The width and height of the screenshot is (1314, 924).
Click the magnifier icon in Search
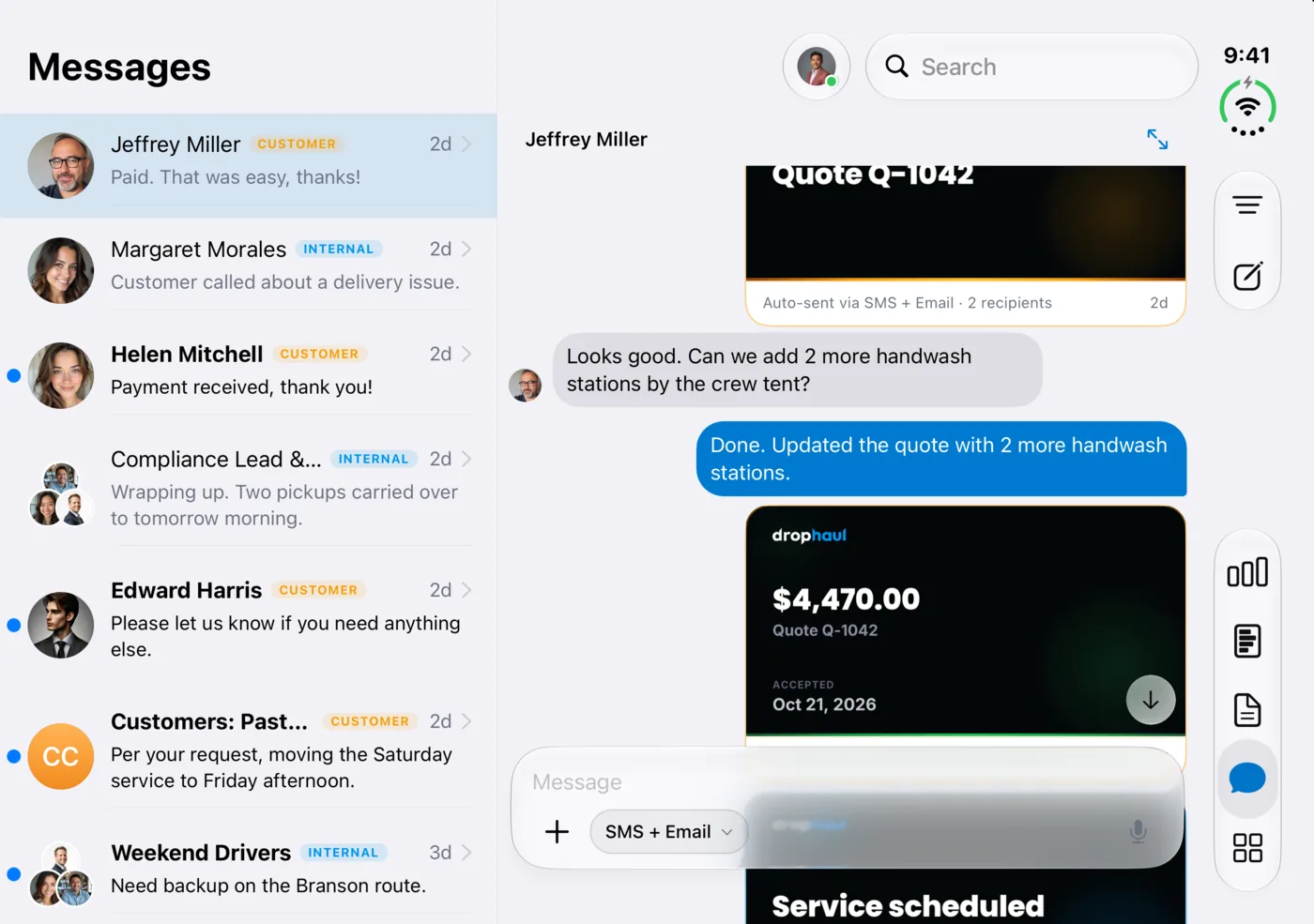897,67
